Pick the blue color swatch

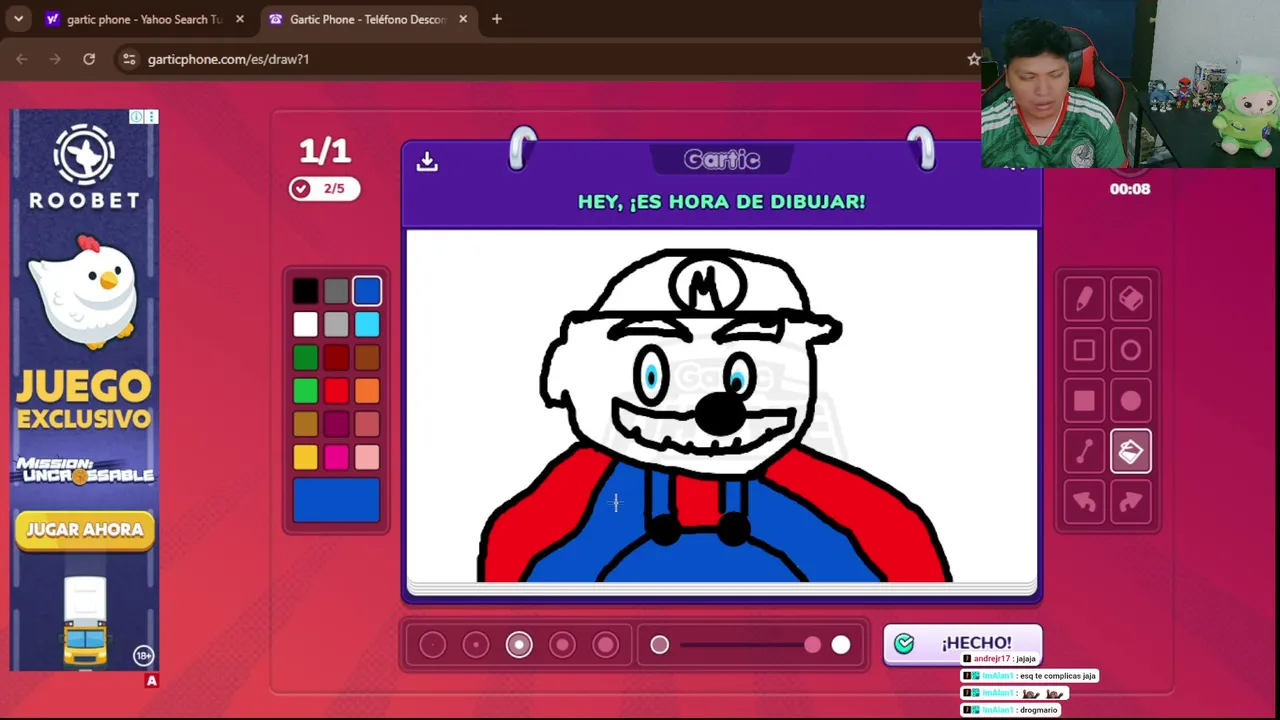[367, 291]
